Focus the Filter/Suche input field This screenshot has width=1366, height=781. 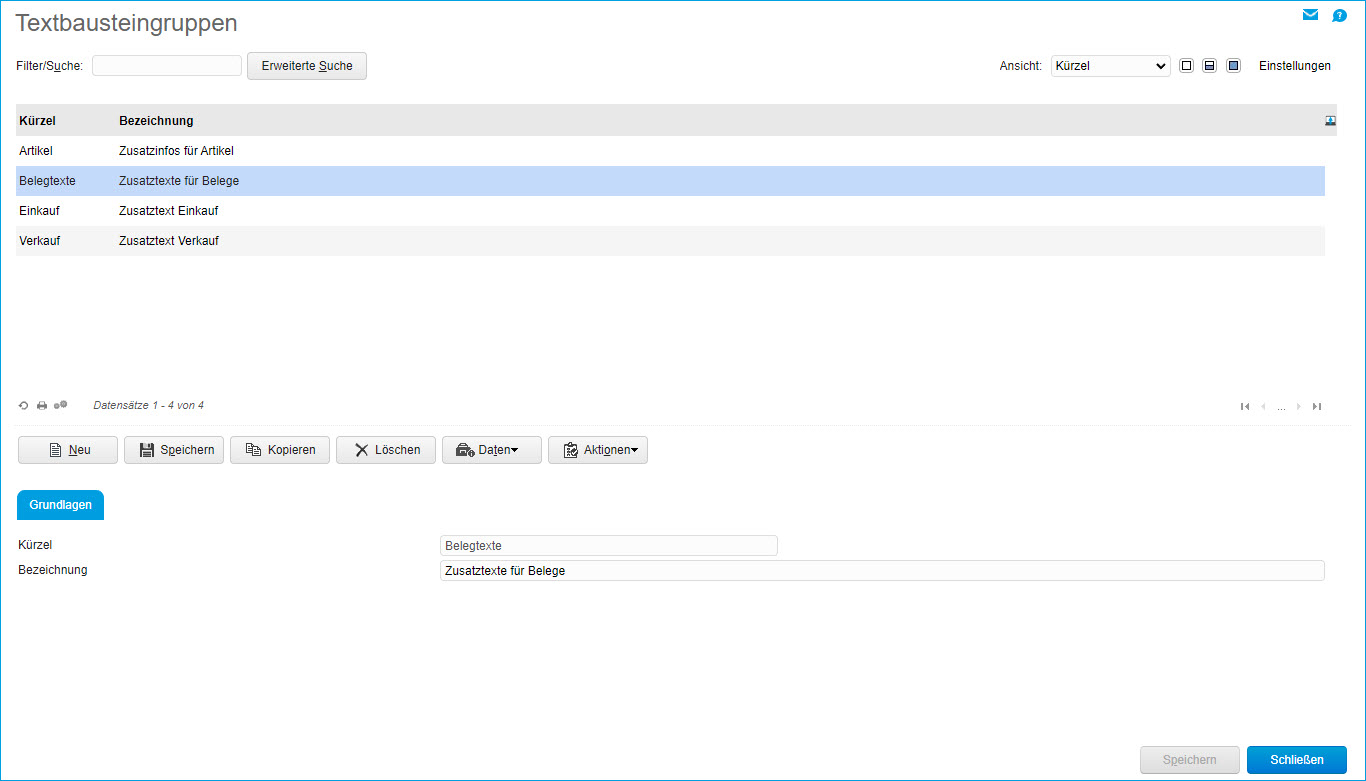pos(167,66)
